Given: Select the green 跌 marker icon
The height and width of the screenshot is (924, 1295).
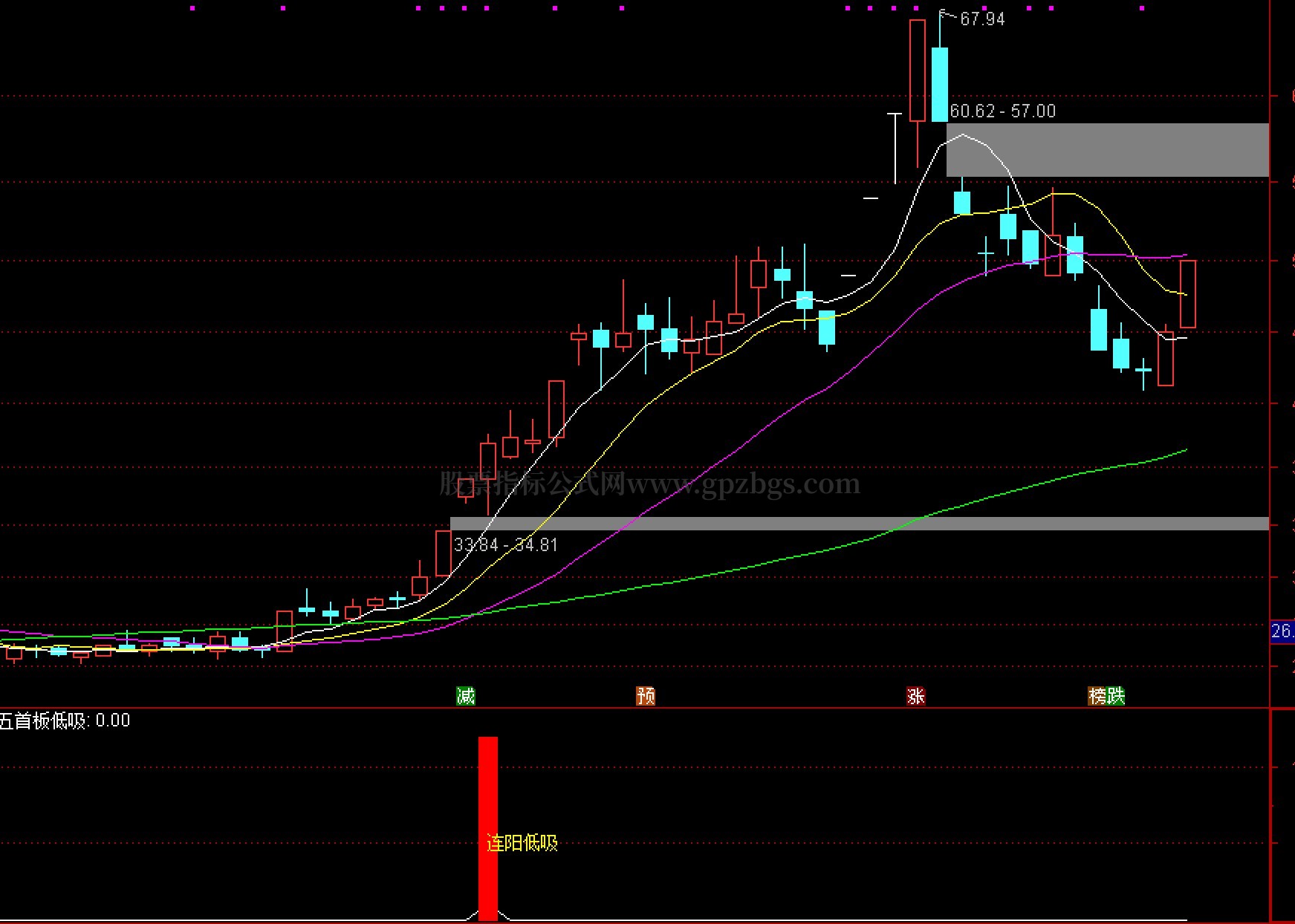Looking at the screenshot, I should pyautogui.click(x=1116, y=696).
